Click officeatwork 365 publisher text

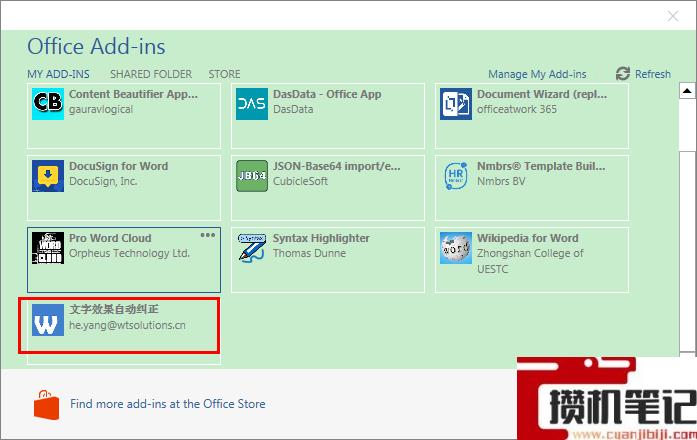tap(517, 109)
